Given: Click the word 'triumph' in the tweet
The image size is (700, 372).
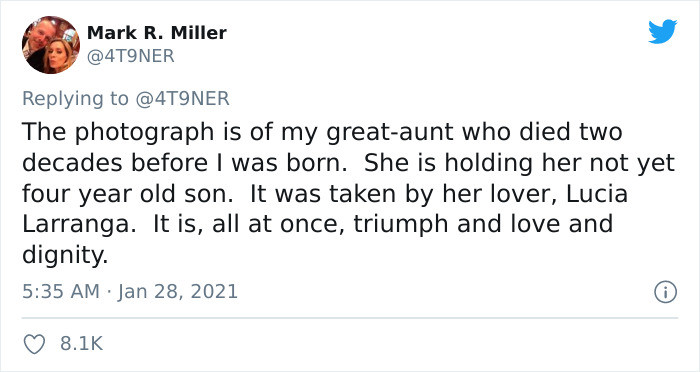Looking at the screenshot, I should tap(401, 225).
